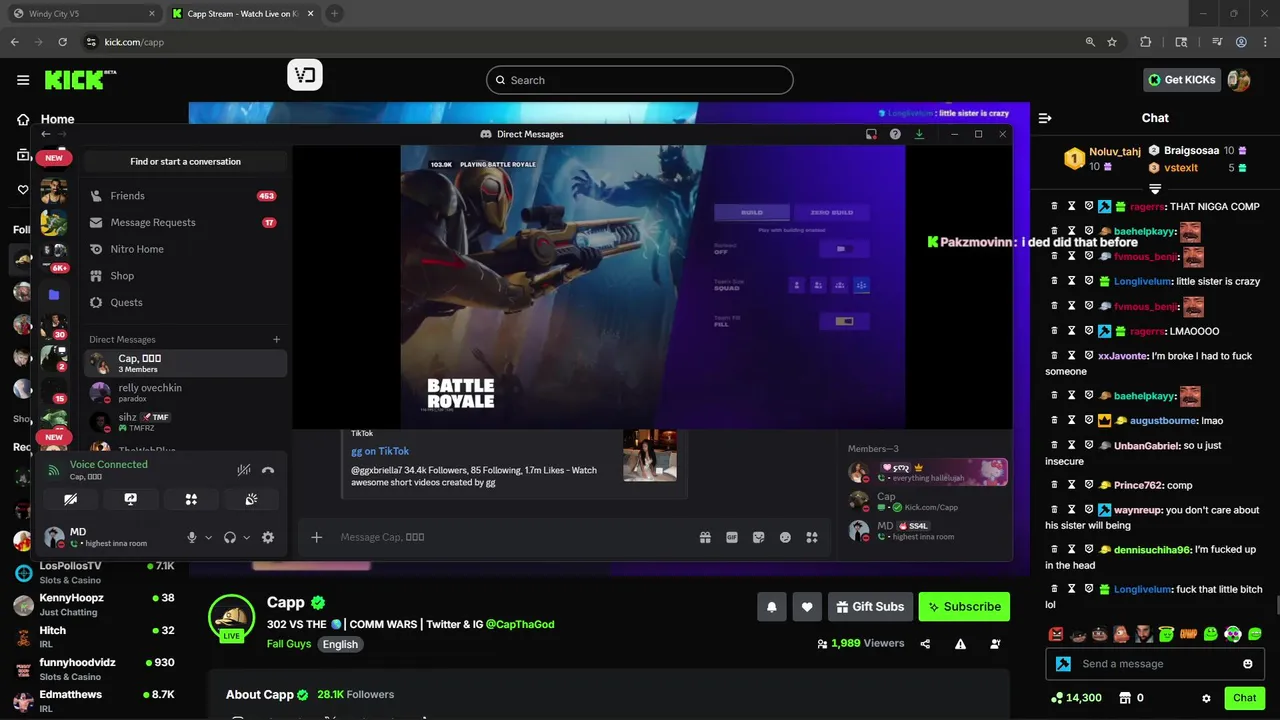Image resolution: width=1280 pixels, height=720 pixels.
Task: Open Discord Quests
Action: tap(184, 302)
